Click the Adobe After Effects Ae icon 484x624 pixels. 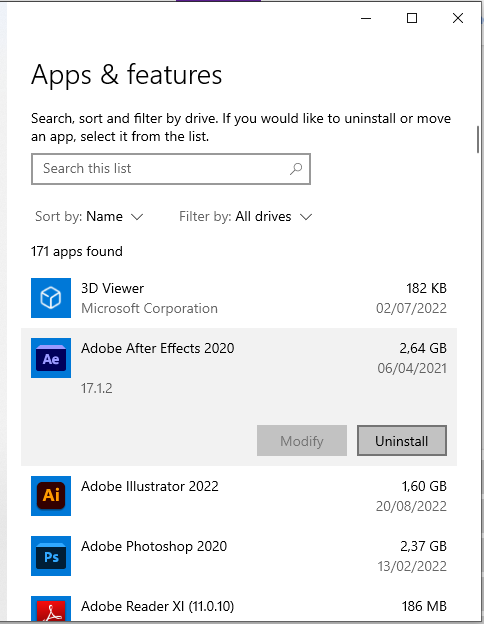[51, 358]
